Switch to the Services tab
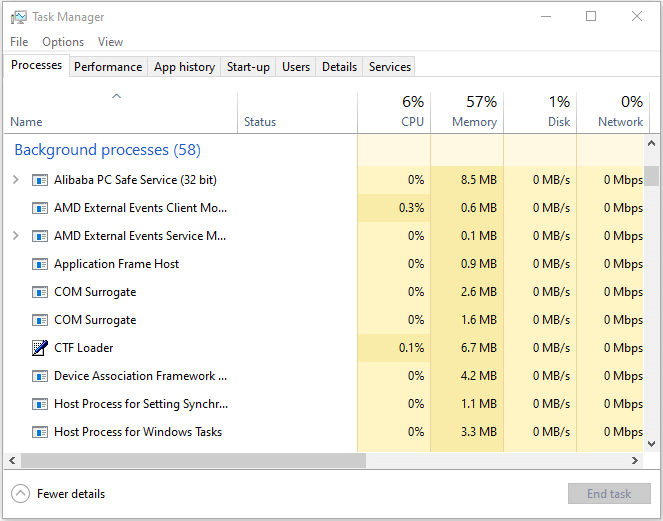Viewport: 663px width, 521px height. (389, 67)
